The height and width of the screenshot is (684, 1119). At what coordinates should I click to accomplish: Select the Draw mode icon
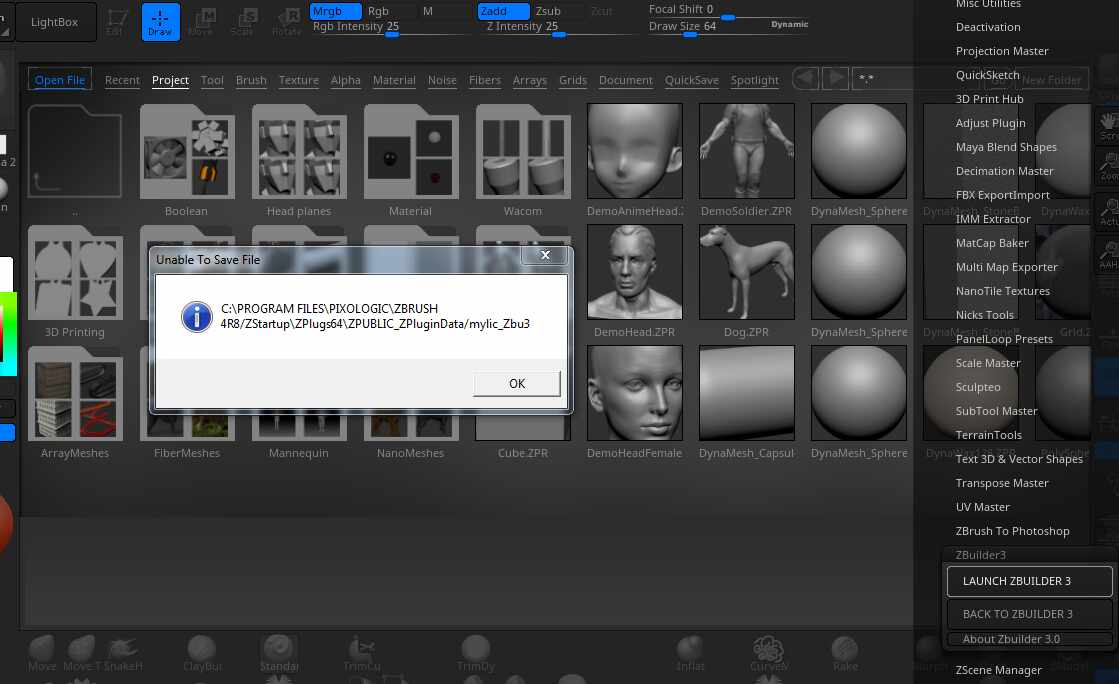click(x=160, y=21)
